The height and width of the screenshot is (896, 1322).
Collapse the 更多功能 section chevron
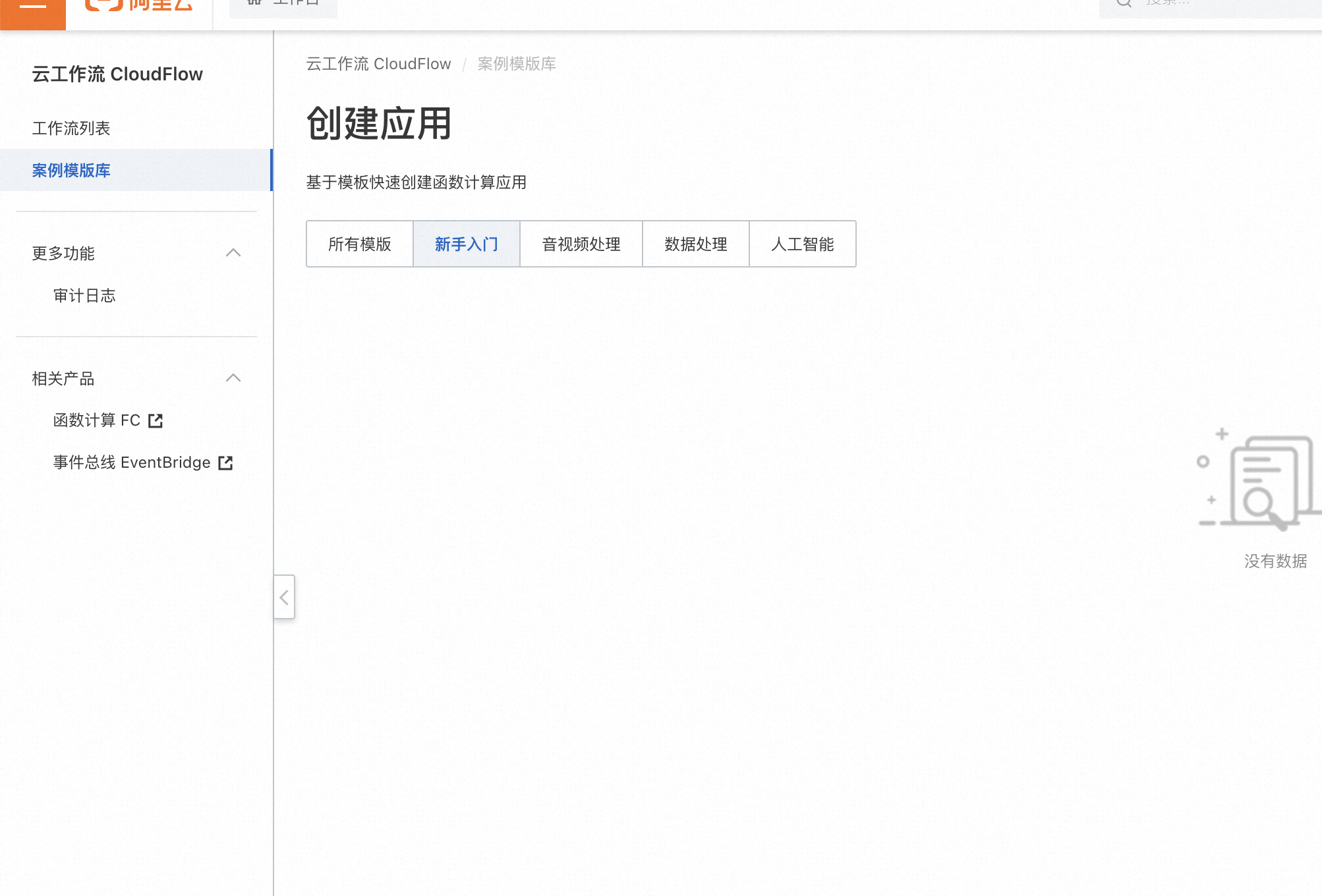click(x=233, y=253)
